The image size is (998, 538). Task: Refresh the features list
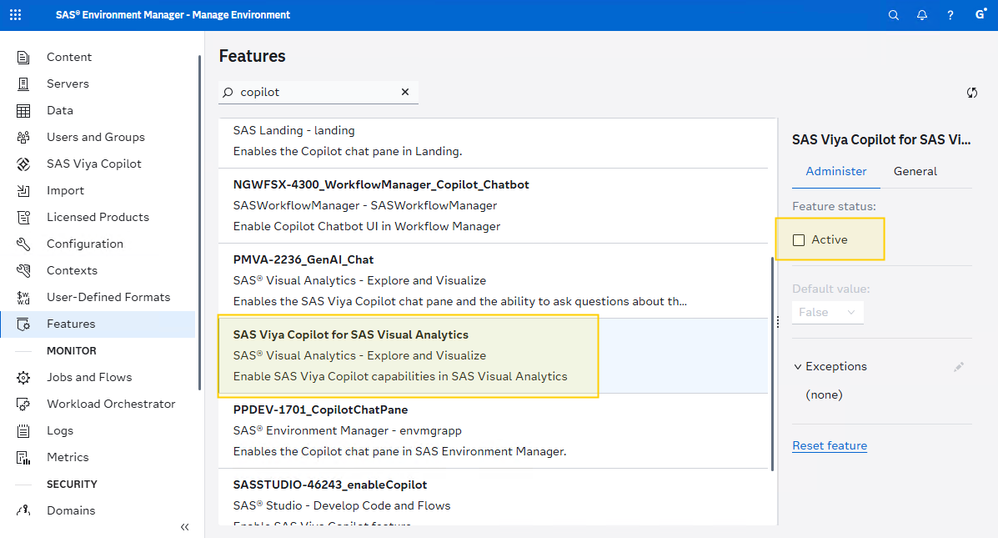tap(972, 92)
